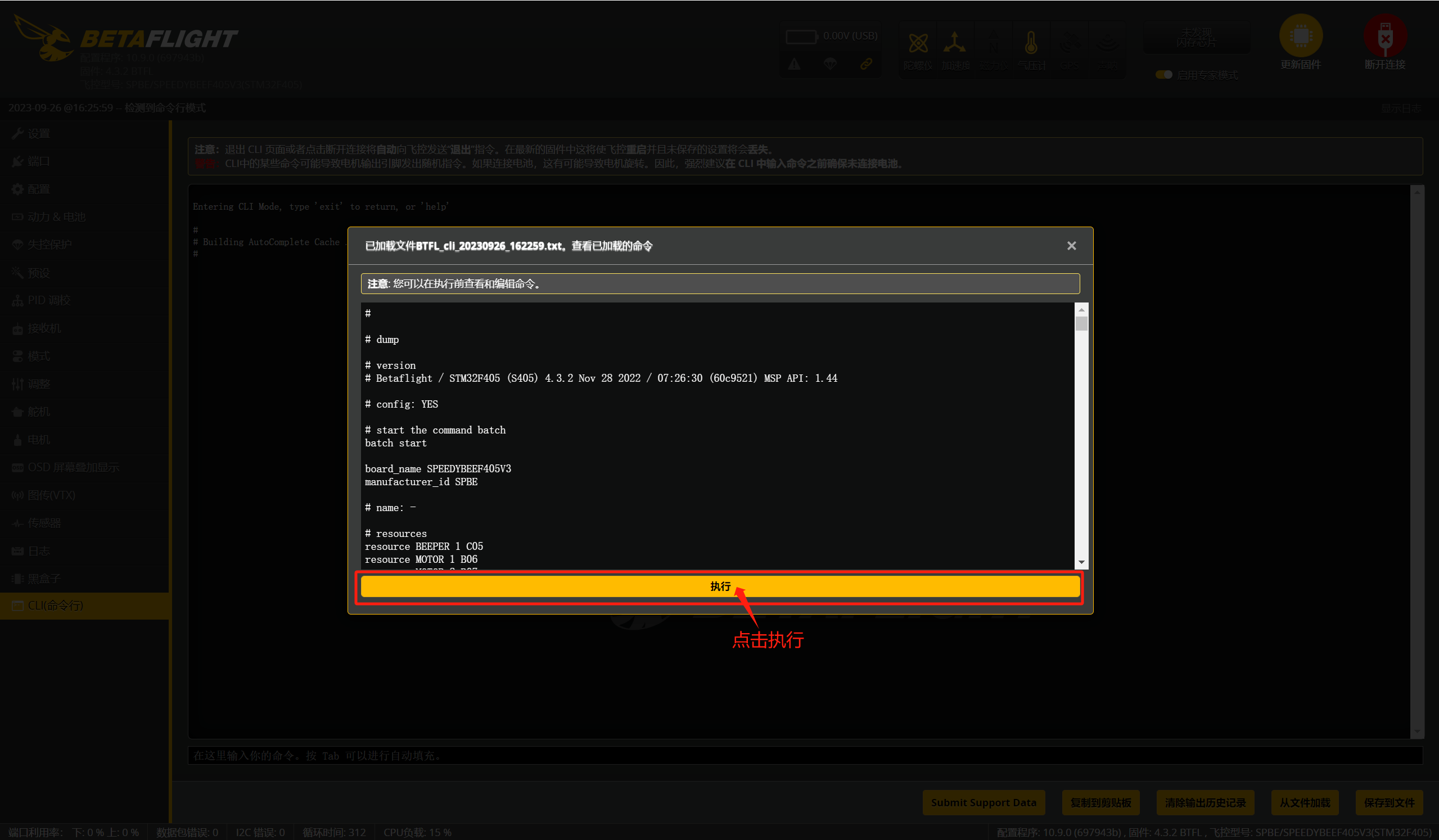The width and height of the screenshot is (1439, 840).
Task: Click the yellow 执行 execute button
Action: pos(720,586)
